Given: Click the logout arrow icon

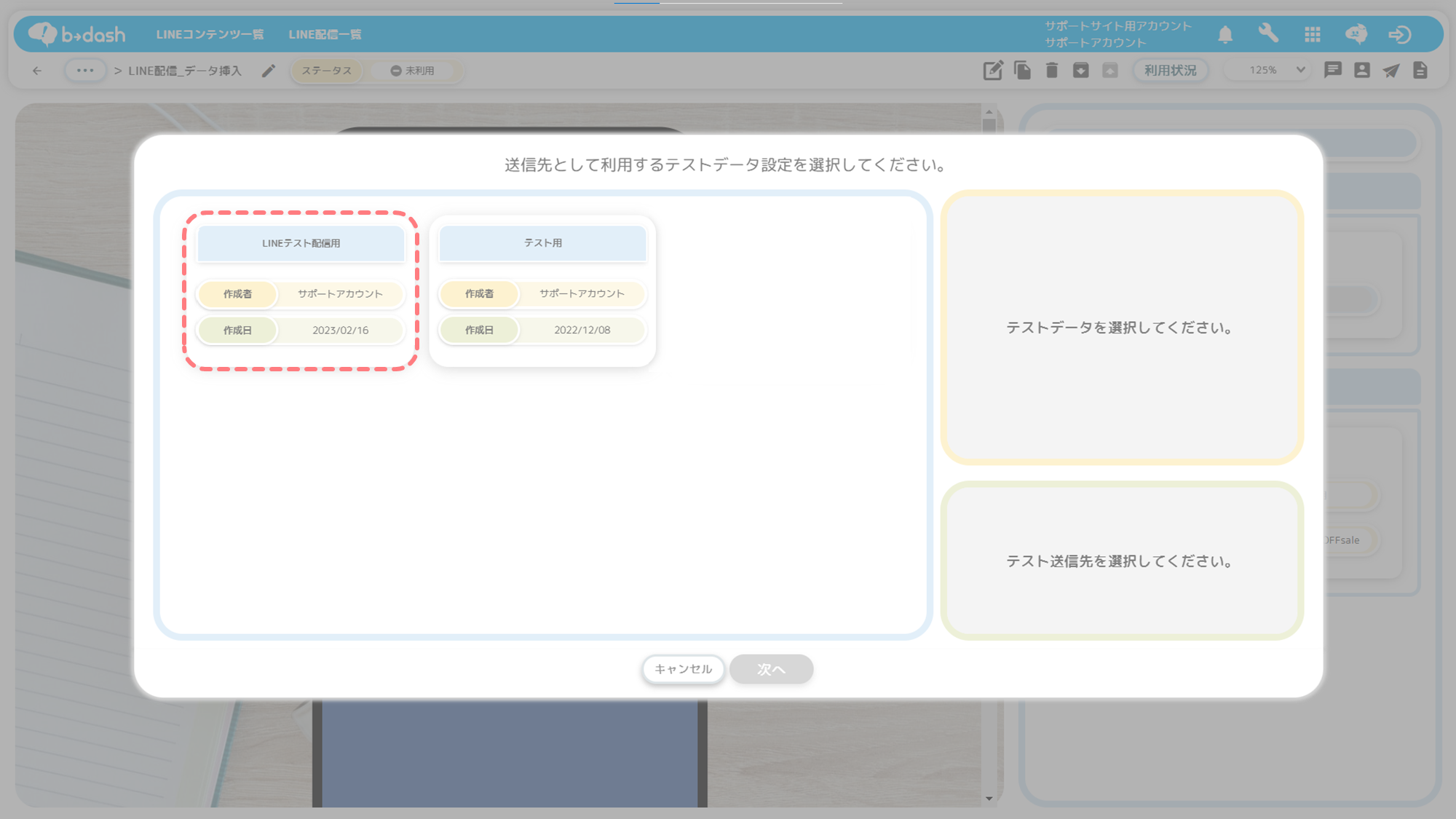Looking at the screenshot, I should coord(1399,34).
